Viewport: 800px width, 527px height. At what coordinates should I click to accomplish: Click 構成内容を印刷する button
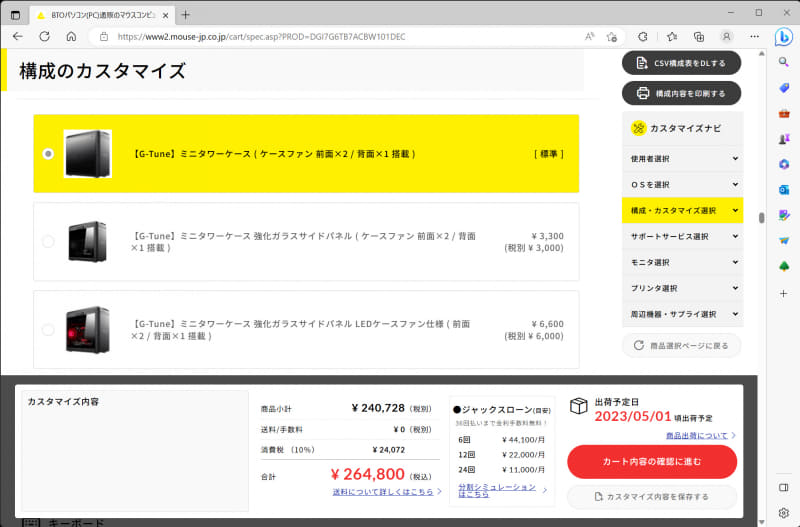[681, 93]
